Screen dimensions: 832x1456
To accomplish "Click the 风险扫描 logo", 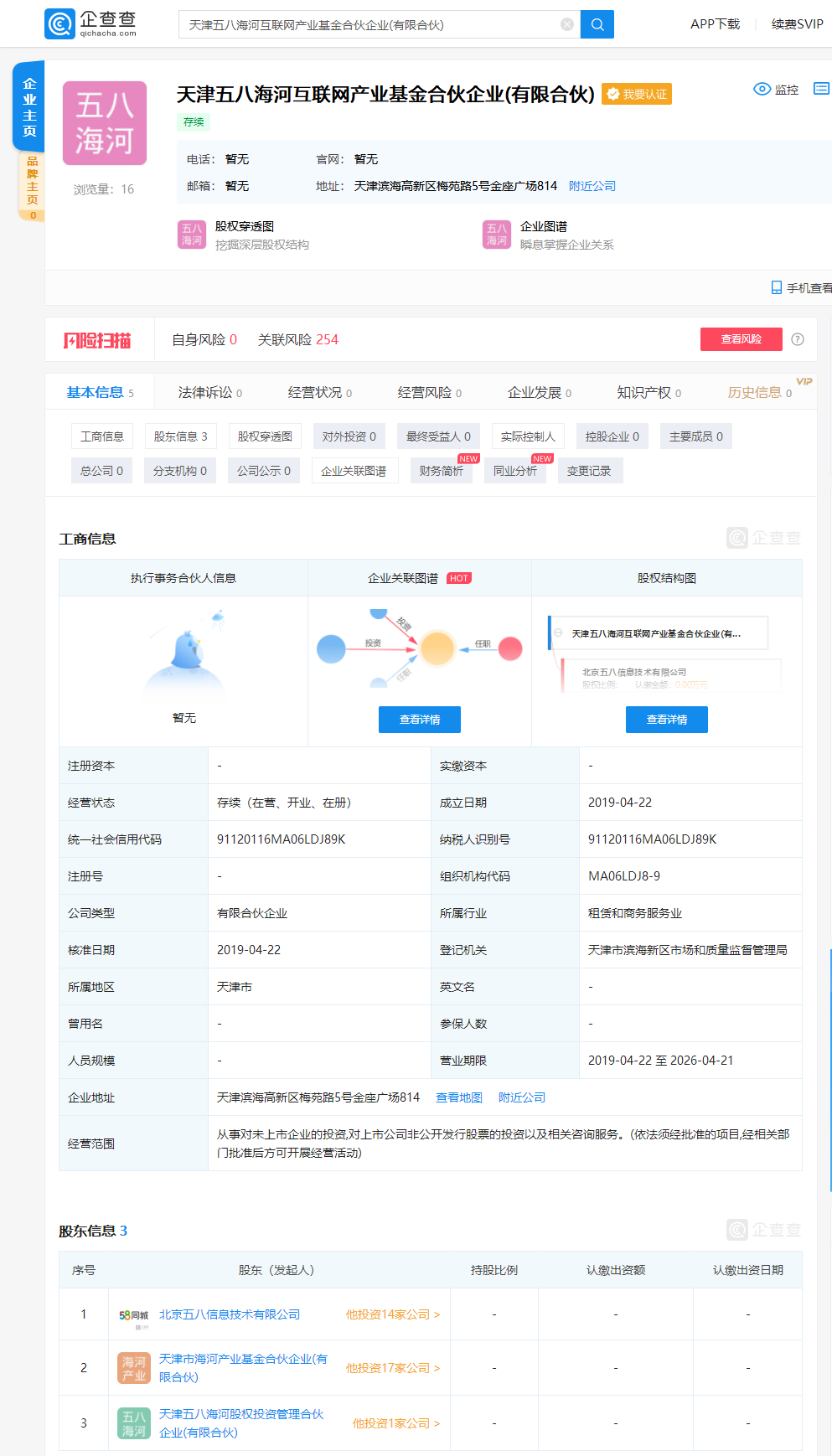I will pos(97,340).
